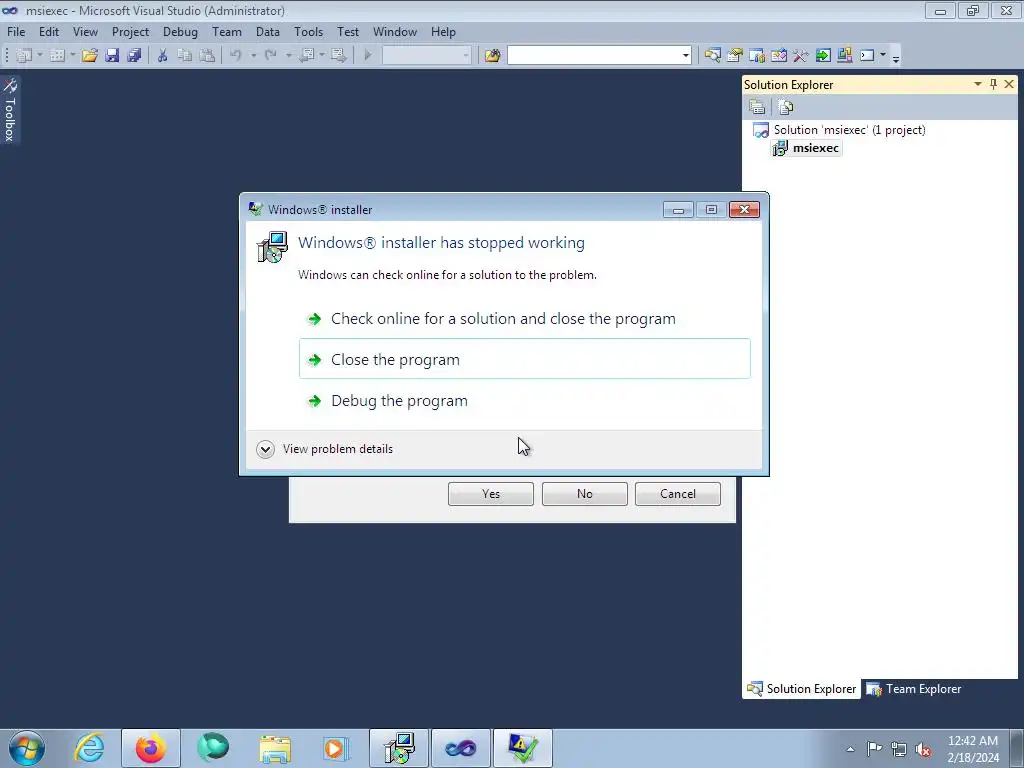Image resolution: width=1024 pixels, height=768 pixels.
Task: Click the No button behind the dialog
Action: click(x=584, y=494)
